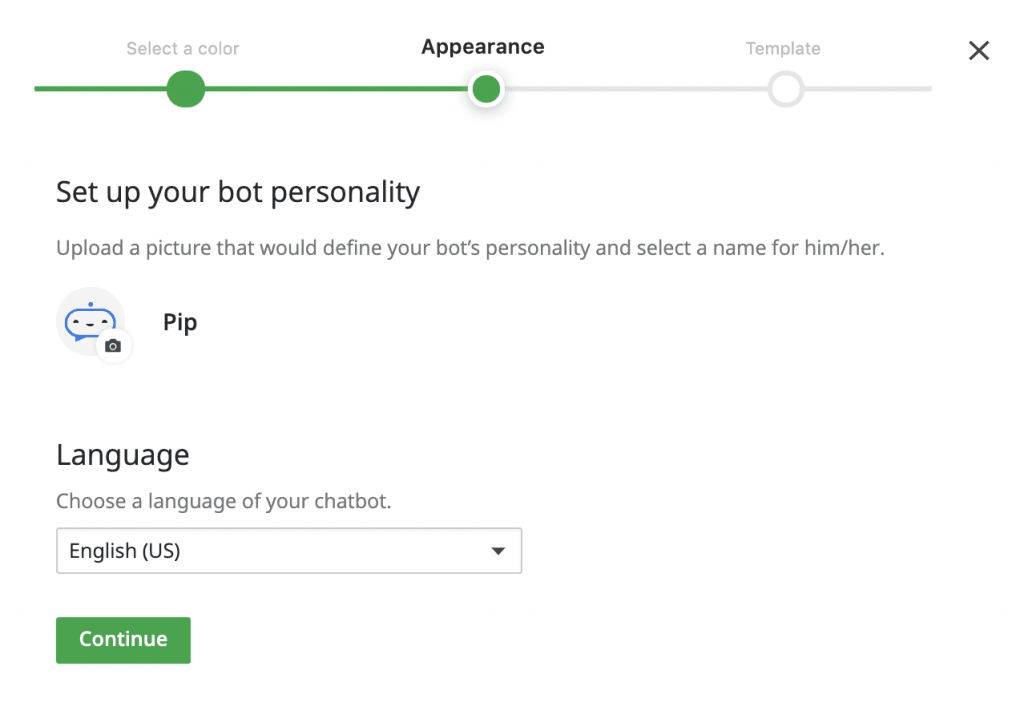Screen dimensions: 1024x723
Task: Click the green Select a color step circle
Action: pyautogui.click(x=185, y=89)
